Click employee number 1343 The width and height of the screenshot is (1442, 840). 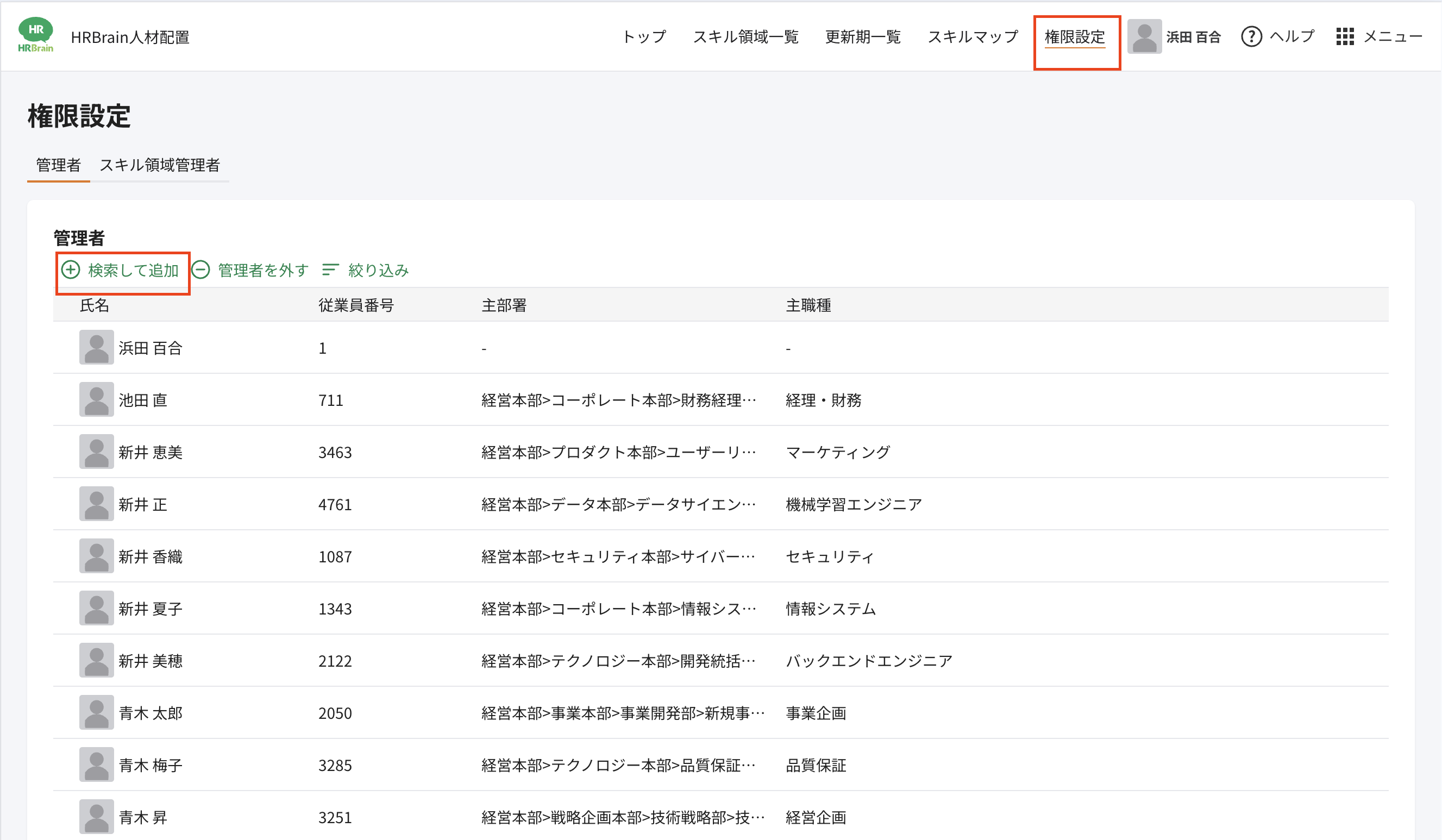pyautogui.click(x=335, y=609)
